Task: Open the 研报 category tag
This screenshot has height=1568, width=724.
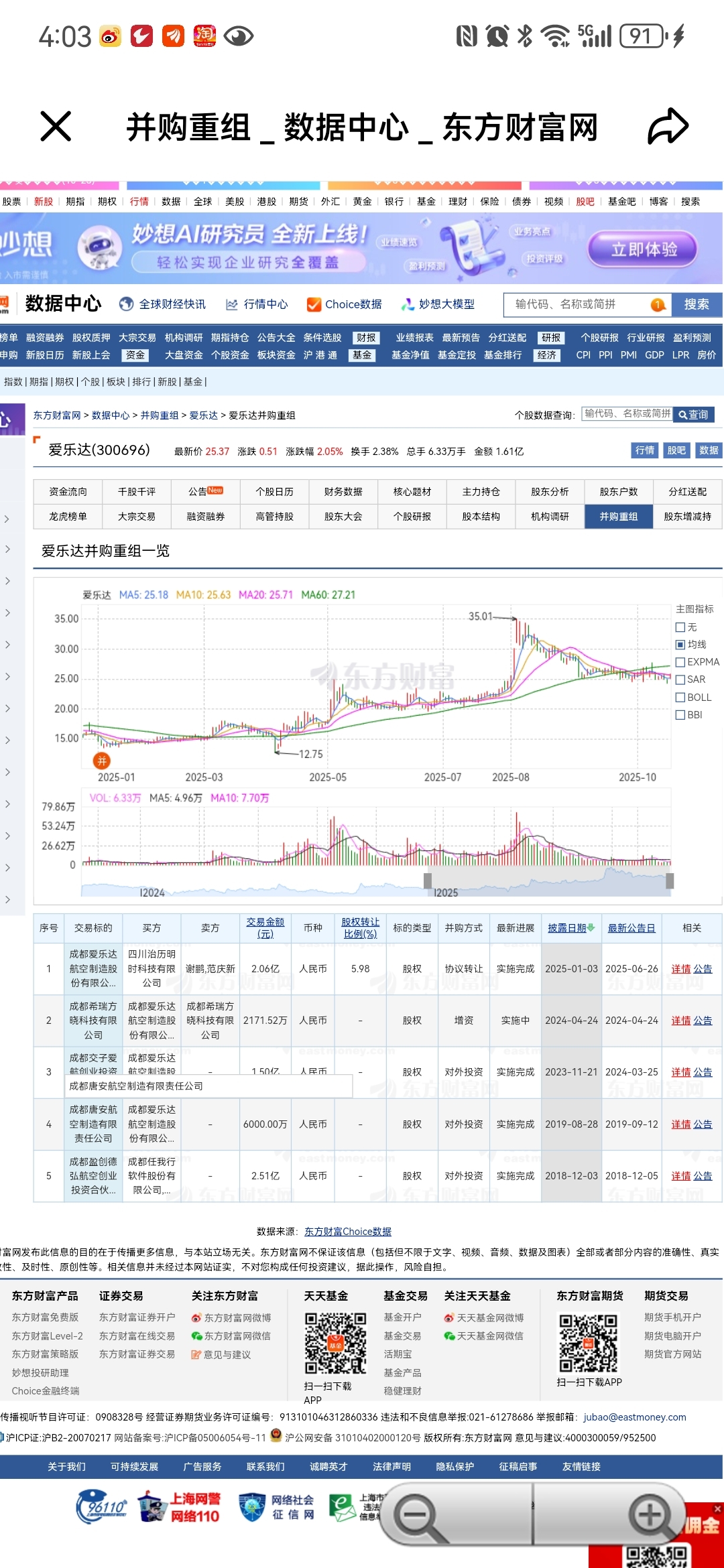Action: [551, 338]
